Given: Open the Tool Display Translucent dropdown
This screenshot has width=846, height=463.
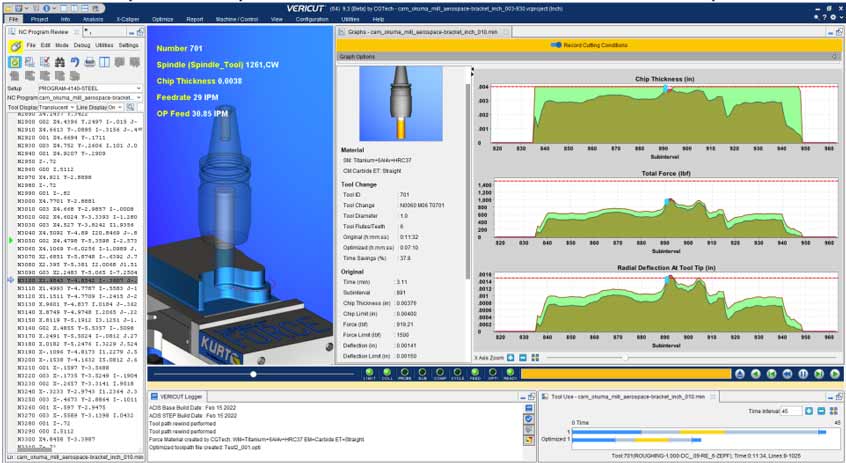Looking at the screenshot, I should pyautogui.click(x=57, y=107).
